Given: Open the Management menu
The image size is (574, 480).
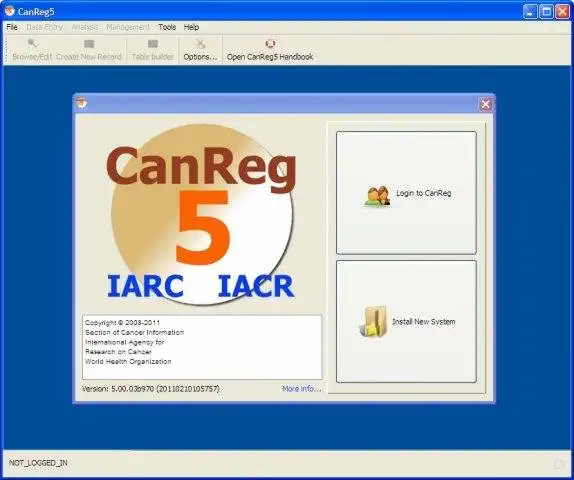Looking at the screenshot, I should (x=128, y=27).
